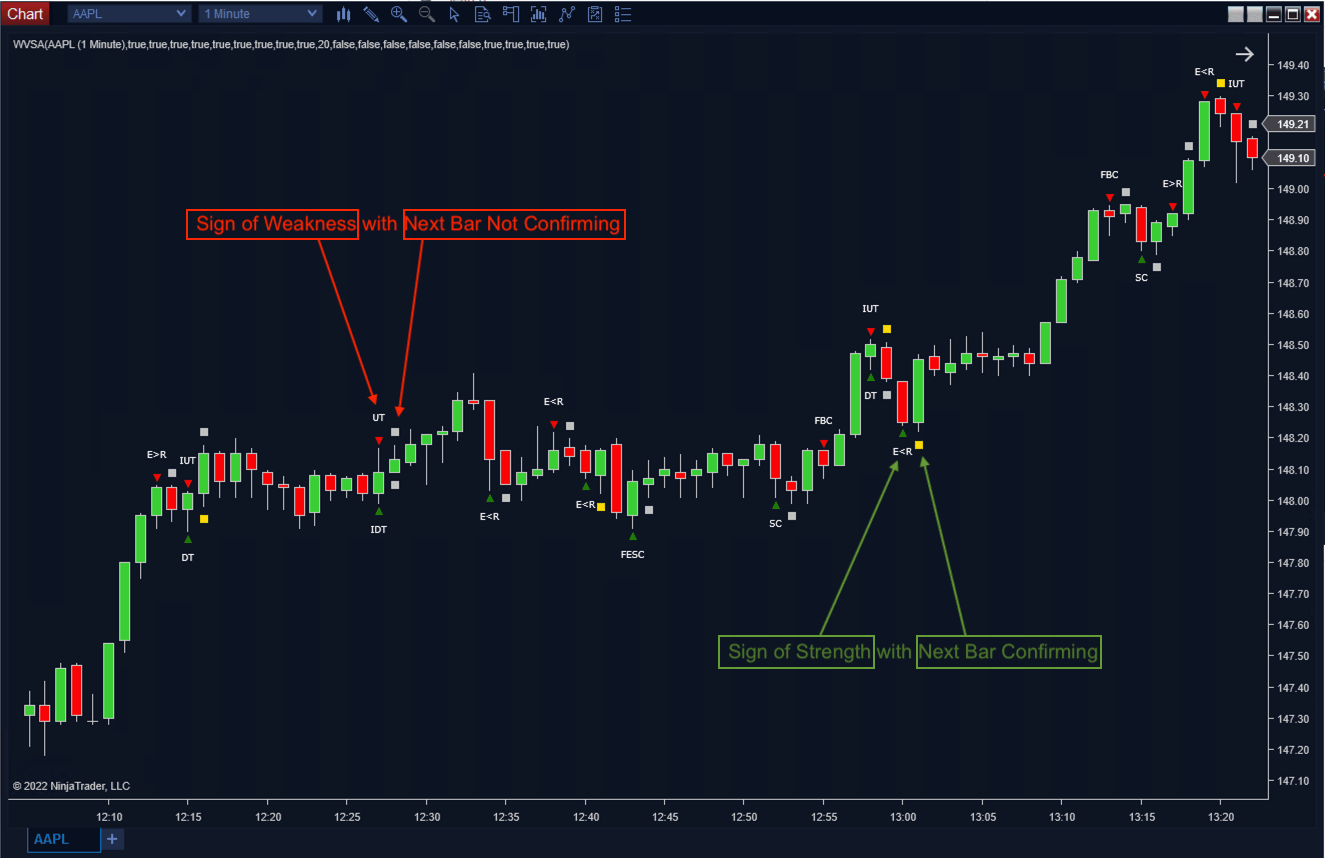The width and height of the screenshot is (1325, 858).
Task: Click the 13:20 time axis label
Action: tap(1221, 817)
